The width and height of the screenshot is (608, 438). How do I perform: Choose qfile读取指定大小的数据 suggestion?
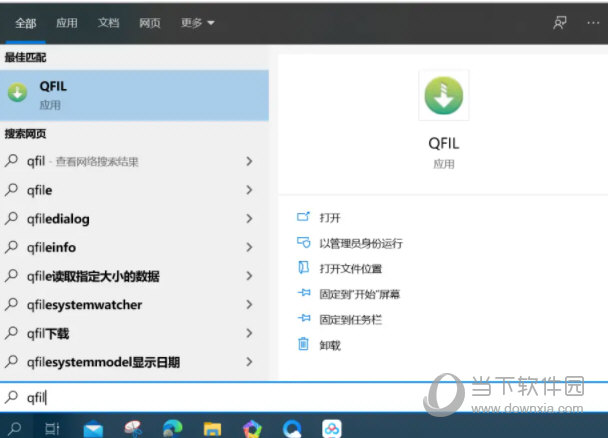tap(93, 276)
